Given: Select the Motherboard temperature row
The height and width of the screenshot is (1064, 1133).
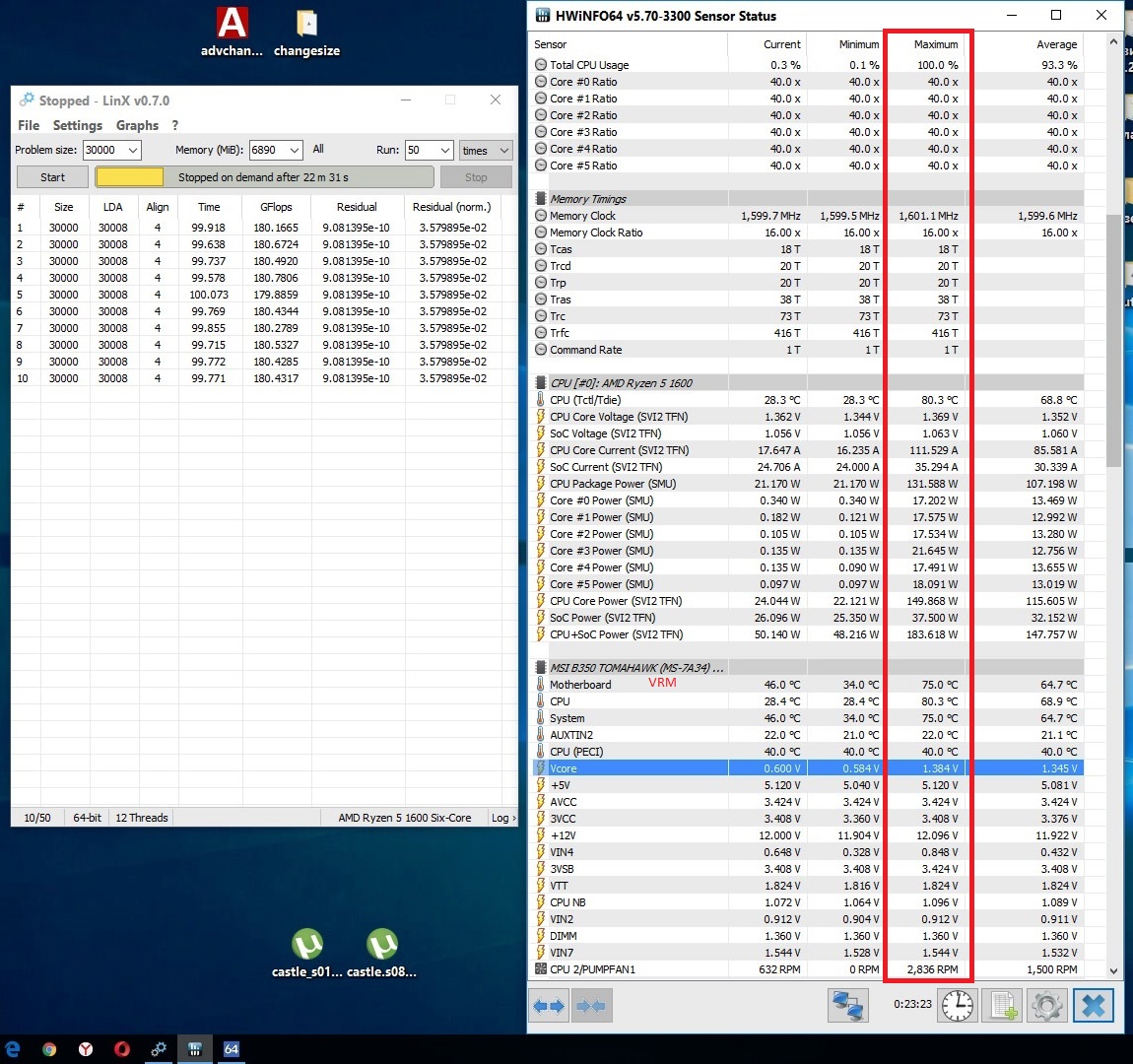Looking at the screenshot, I should coord(808,684).
